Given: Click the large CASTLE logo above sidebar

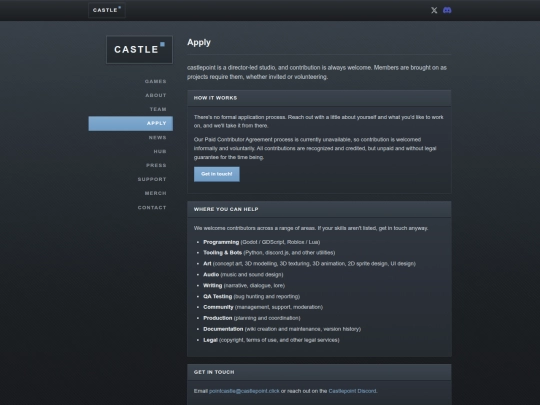Looking at the screenshot, I should tap(139, 50).
